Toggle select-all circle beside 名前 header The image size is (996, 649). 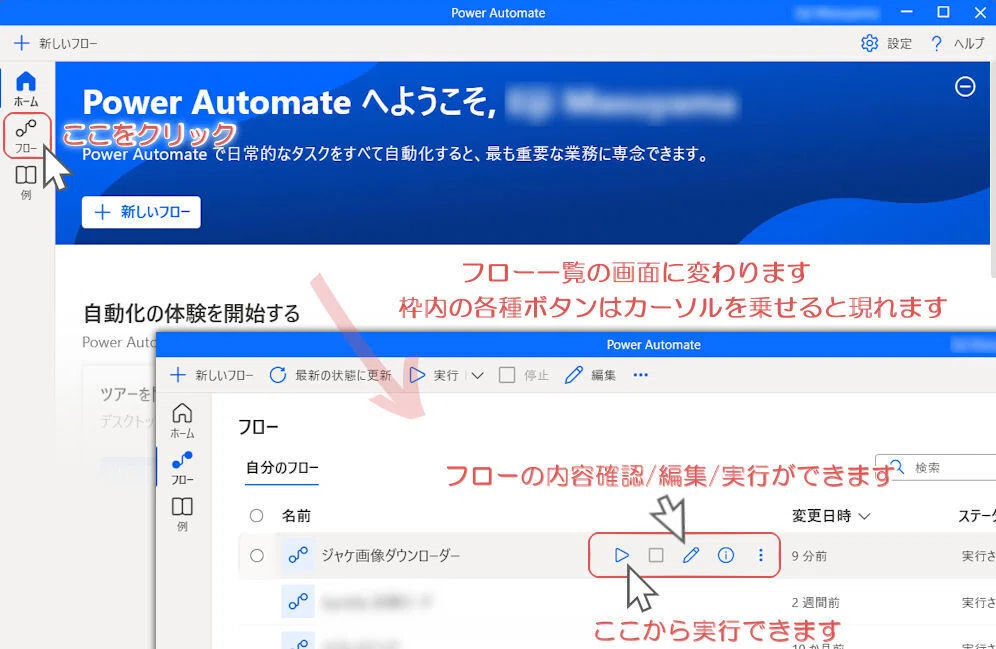(x=257, y=516)
